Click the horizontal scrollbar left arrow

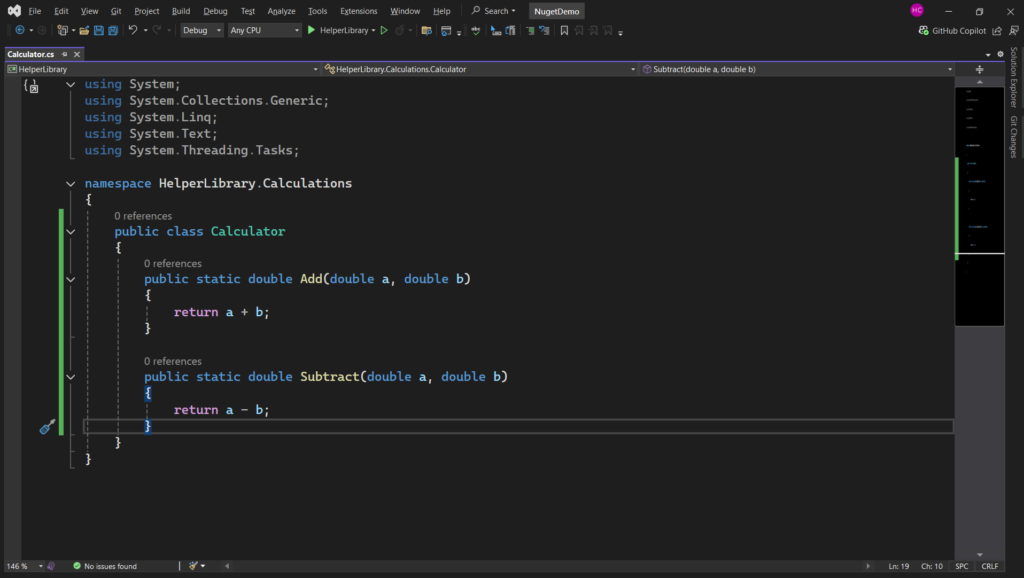point(227,566)
